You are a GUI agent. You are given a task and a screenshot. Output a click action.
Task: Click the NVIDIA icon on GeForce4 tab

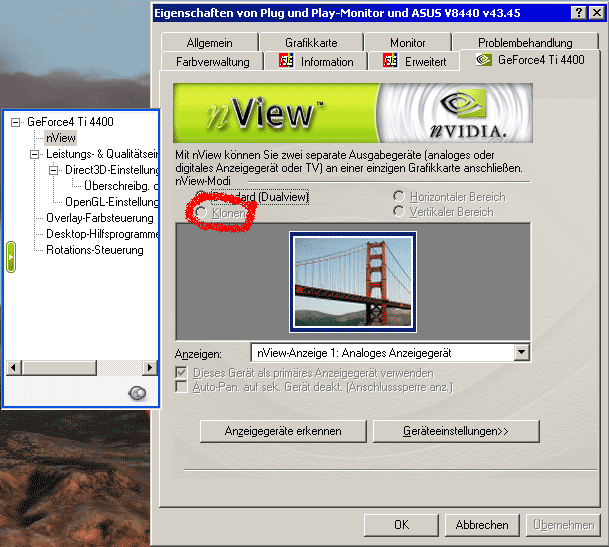(484, 60)
